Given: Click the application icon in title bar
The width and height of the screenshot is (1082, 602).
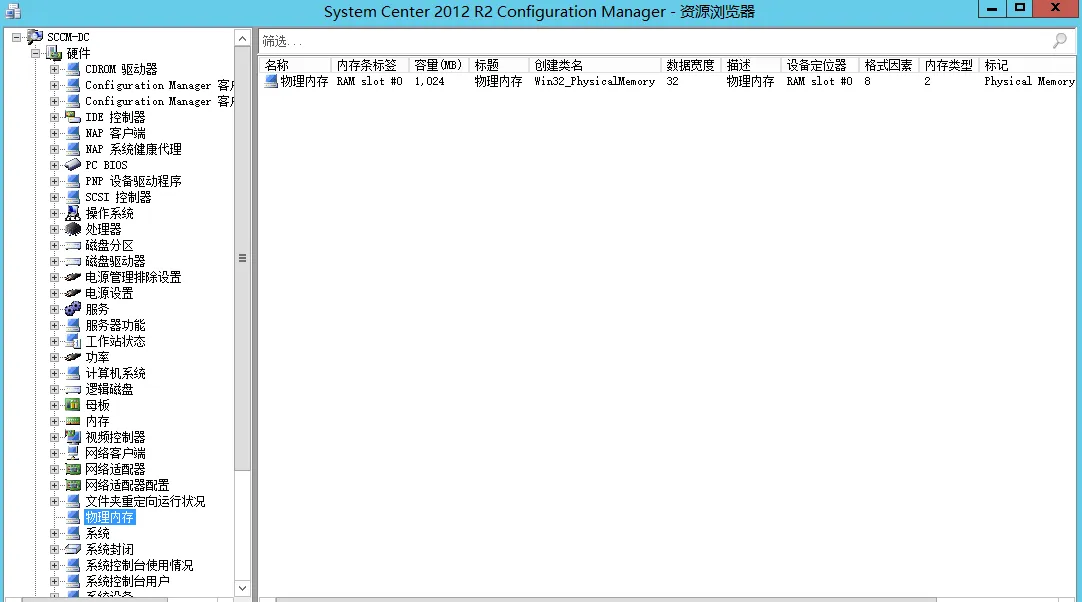Looking at the screenshot, I should pyautogui.click(x=13, y=12).
